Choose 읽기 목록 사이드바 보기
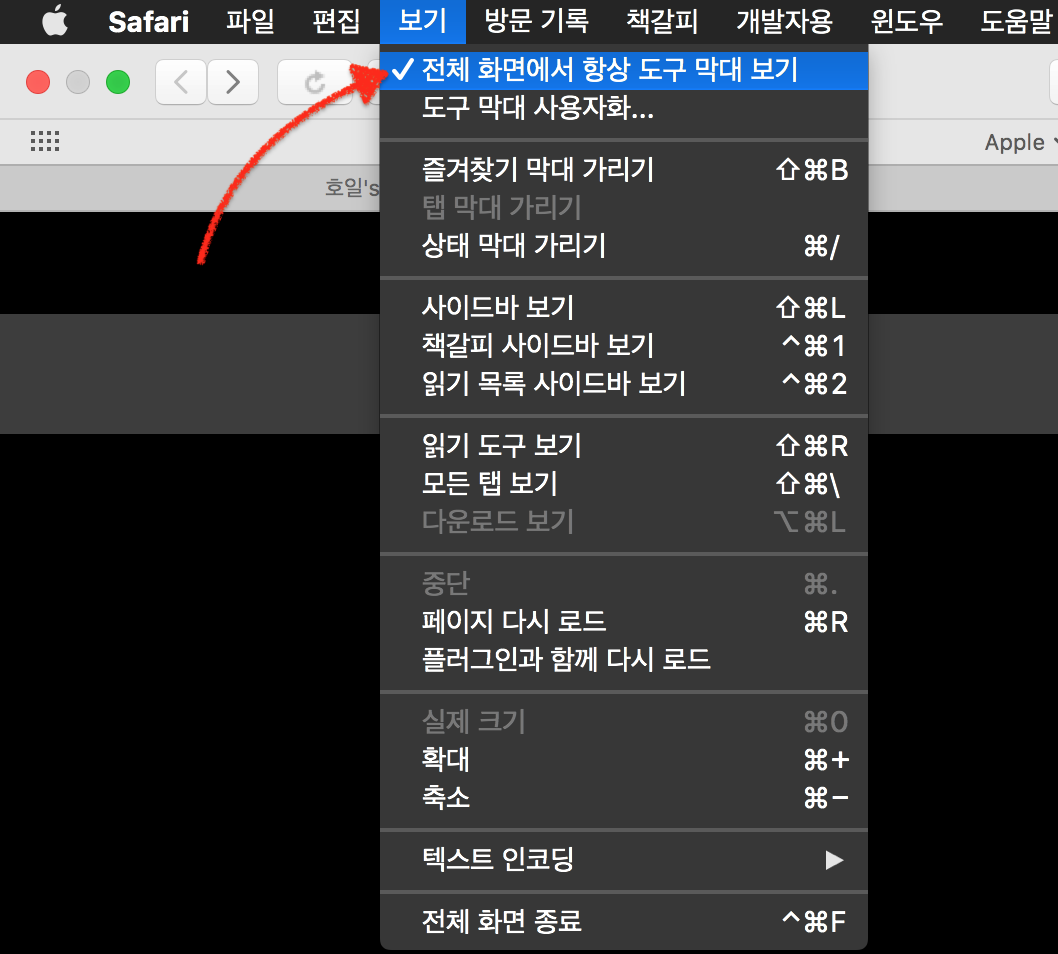This screenshot has width=1058, height=954. pyautogui.click(x=624, y=383)
